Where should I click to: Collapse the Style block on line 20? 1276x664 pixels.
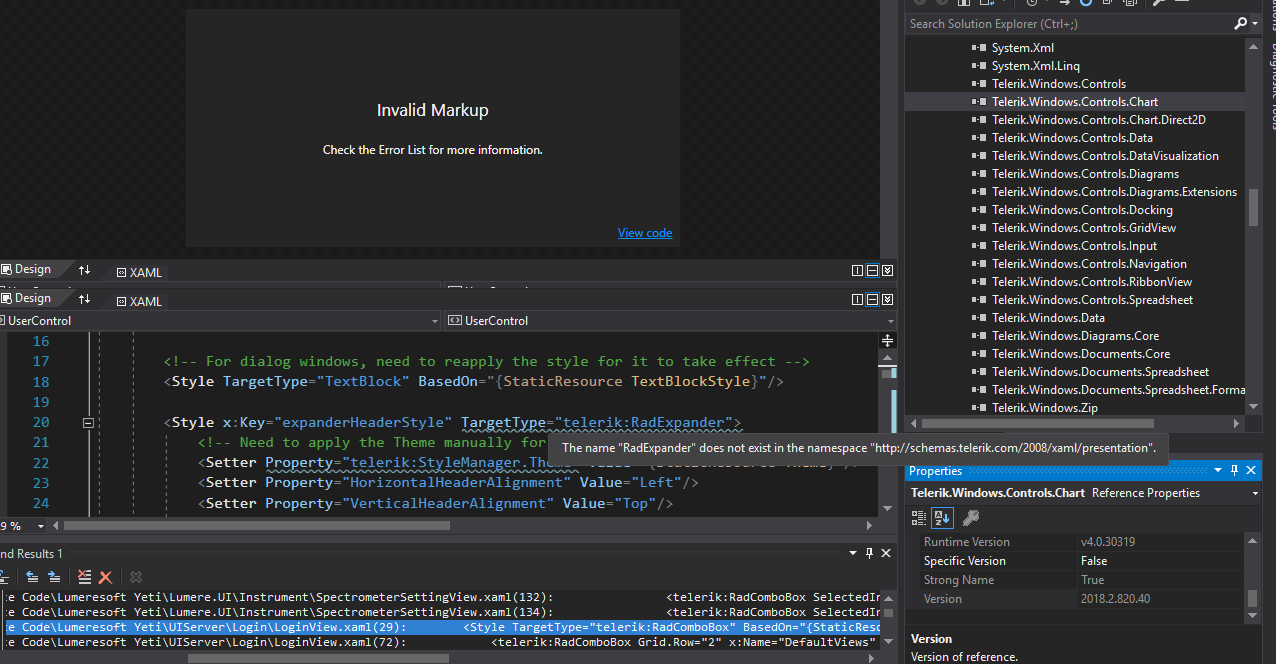point(88,423)
